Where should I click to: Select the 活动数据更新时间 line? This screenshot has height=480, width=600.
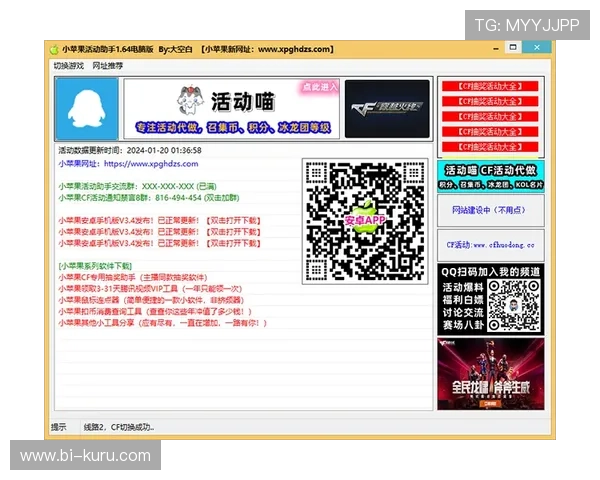click(x=130, y=150)
